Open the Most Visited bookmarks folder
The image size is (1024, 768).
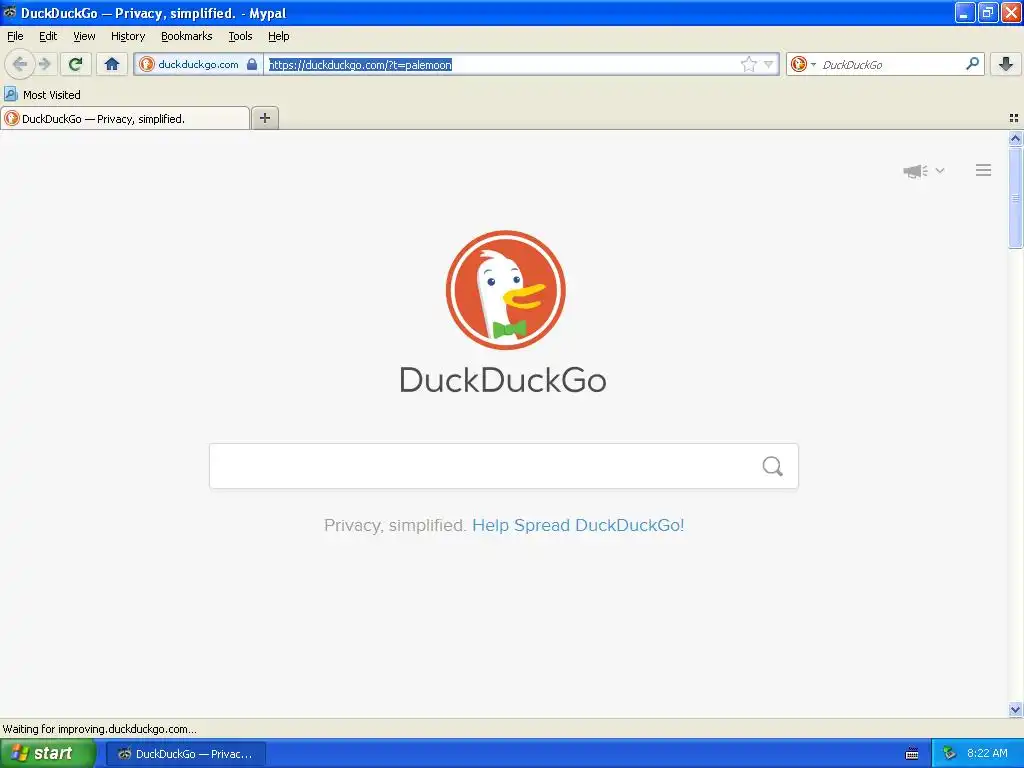pyautogui.click(x=42, y=95)
